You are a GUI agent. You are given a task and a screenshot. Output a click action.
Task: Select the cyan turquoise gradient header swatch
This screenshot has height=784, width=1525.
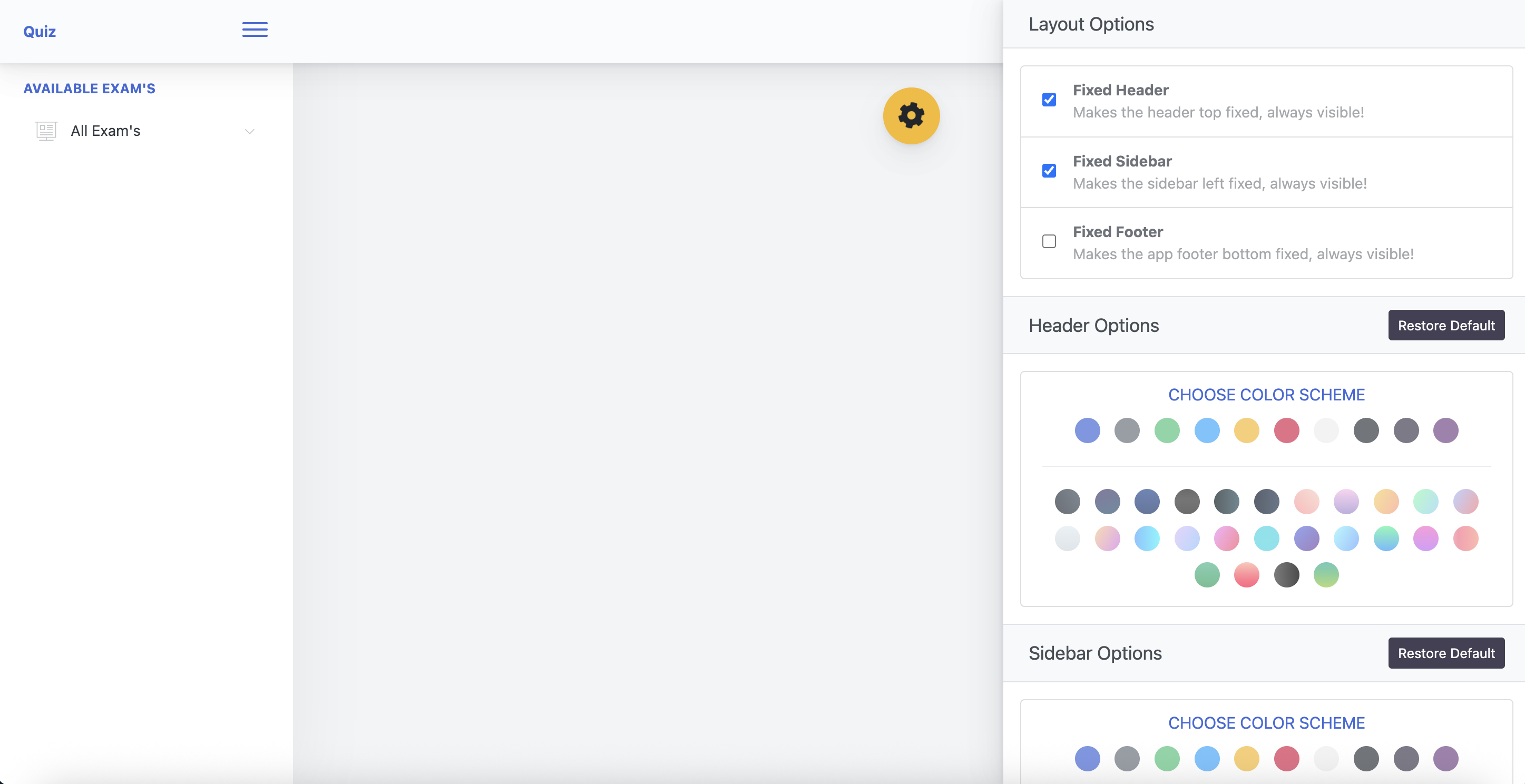[1267, 538]
